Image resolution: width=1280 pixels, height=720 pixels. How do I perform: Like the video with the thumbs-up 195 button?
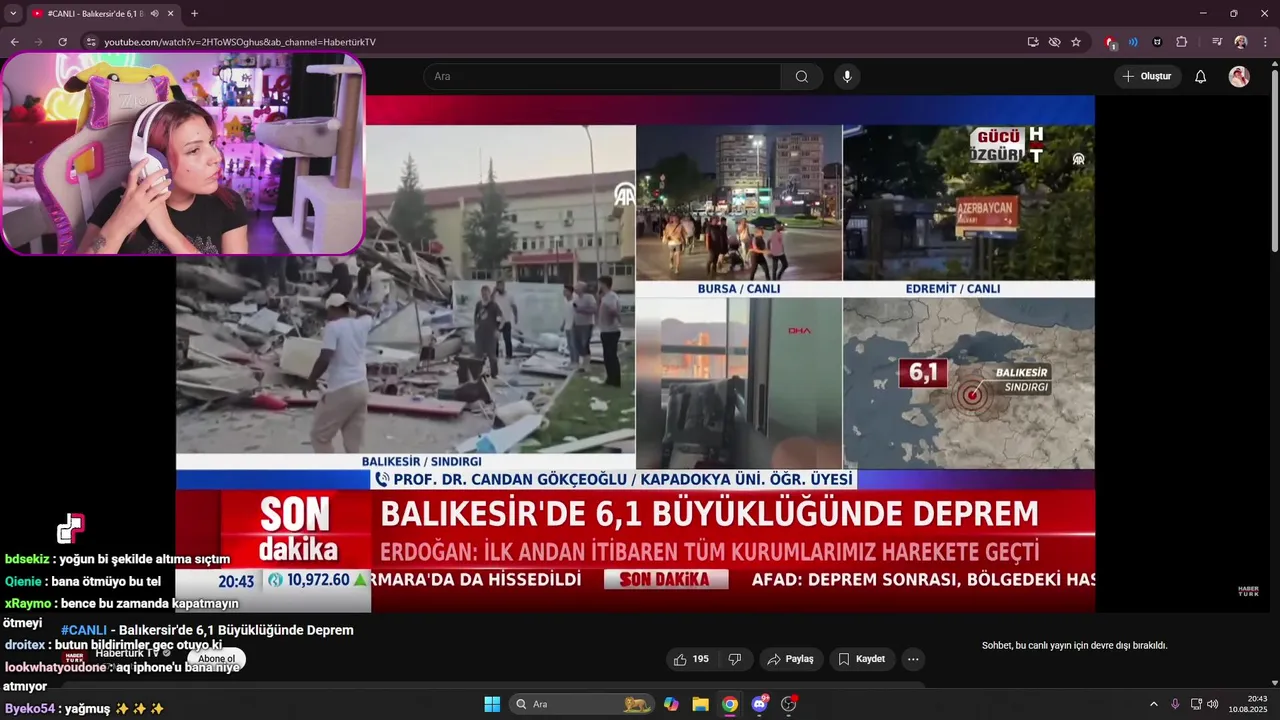coord(691,659)
